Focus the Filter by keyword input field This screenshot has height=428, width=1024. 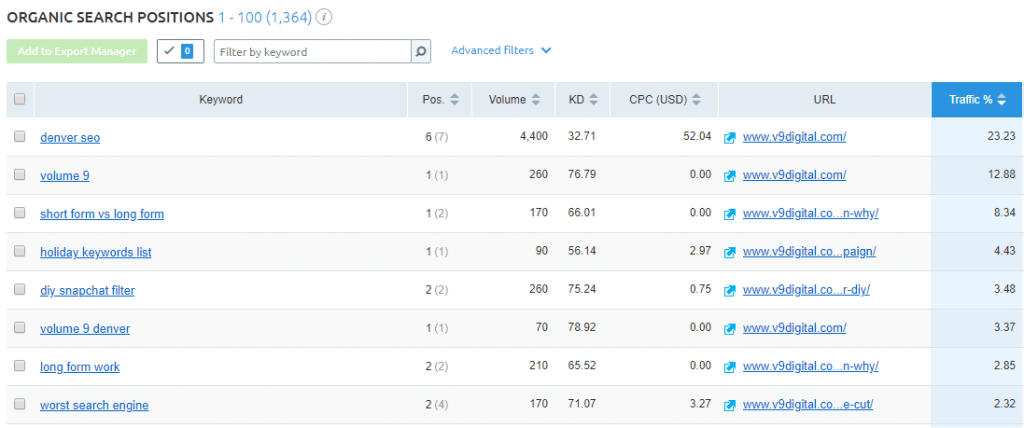click(312, 51)
